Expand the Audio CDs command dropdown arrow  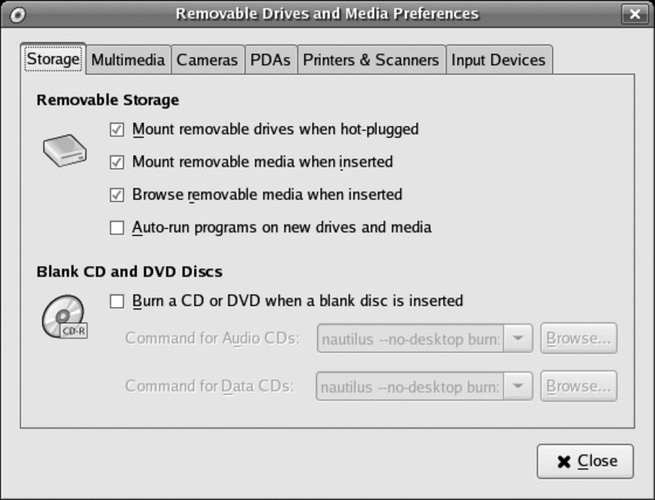(x=517, y=339)
